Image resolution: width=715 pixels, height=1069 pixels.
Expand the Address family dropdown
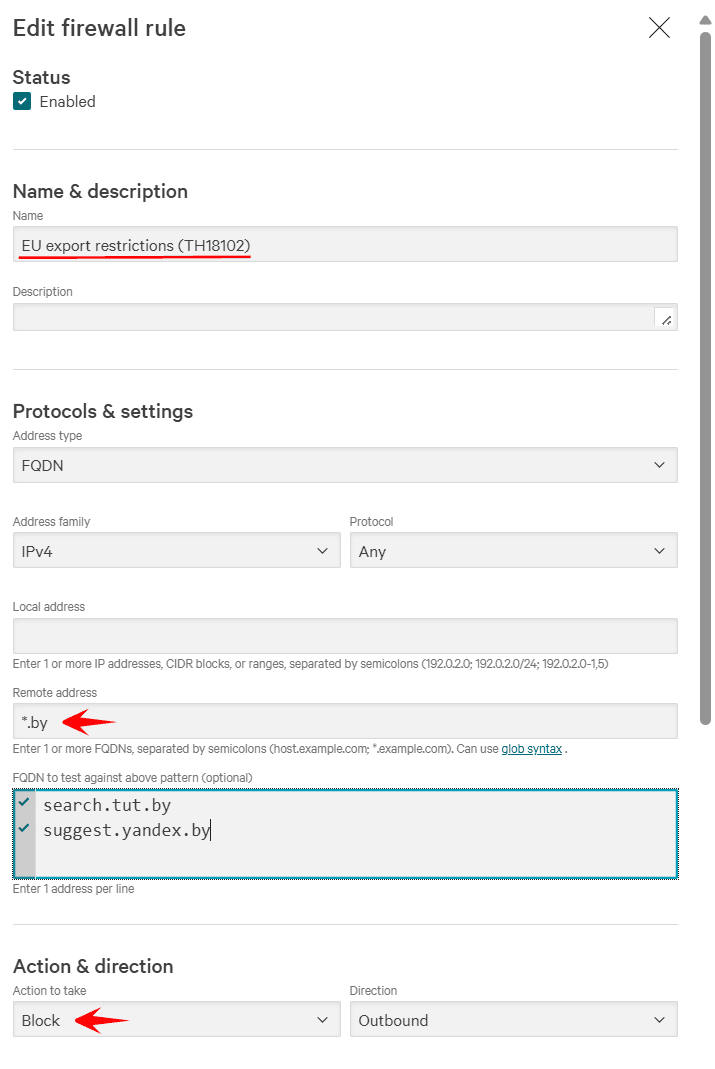tap(176, 551)
